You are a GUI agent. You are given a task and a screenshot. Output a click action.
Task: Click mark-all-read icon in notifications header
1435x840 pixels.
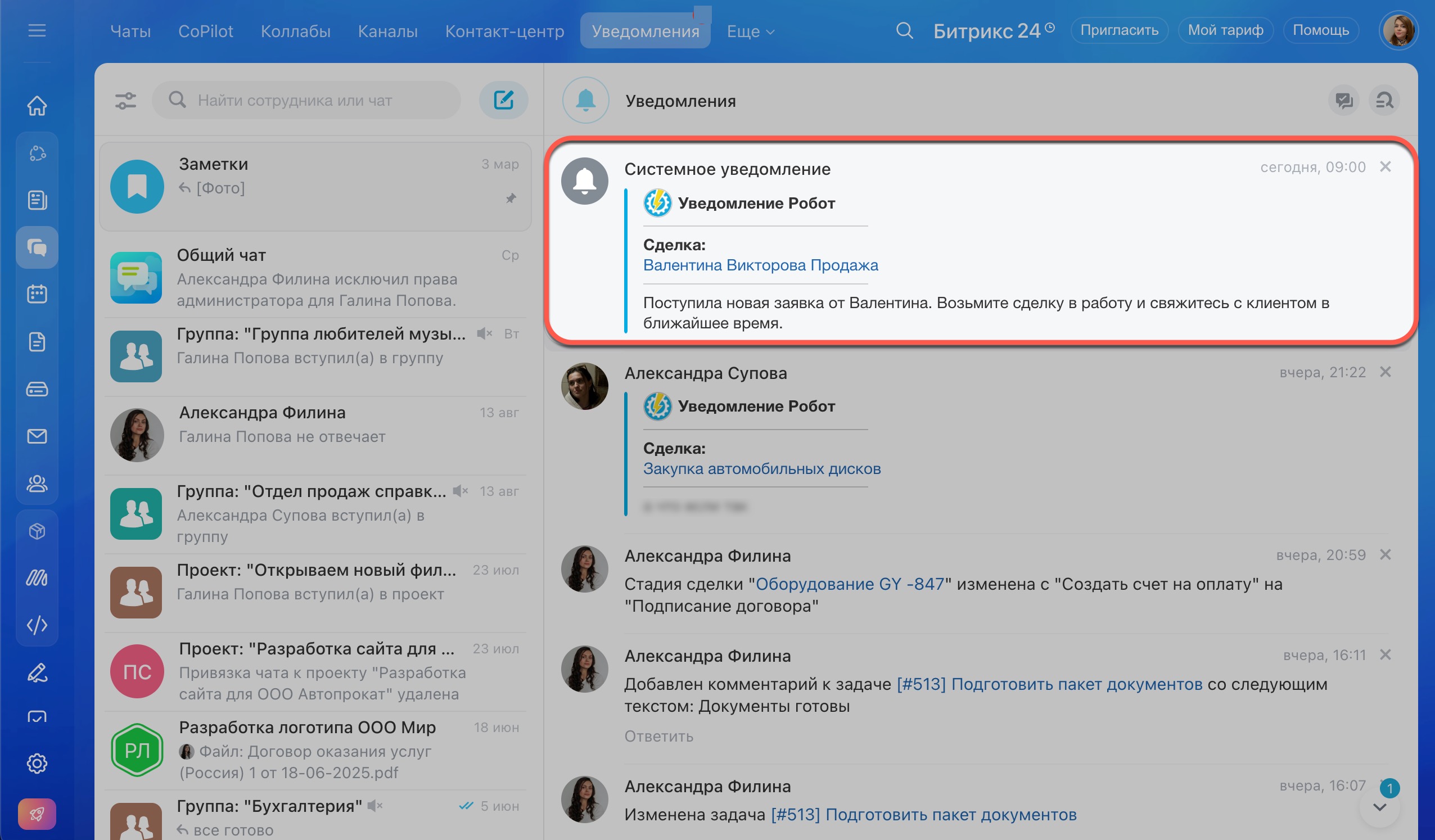[1344, 101]
